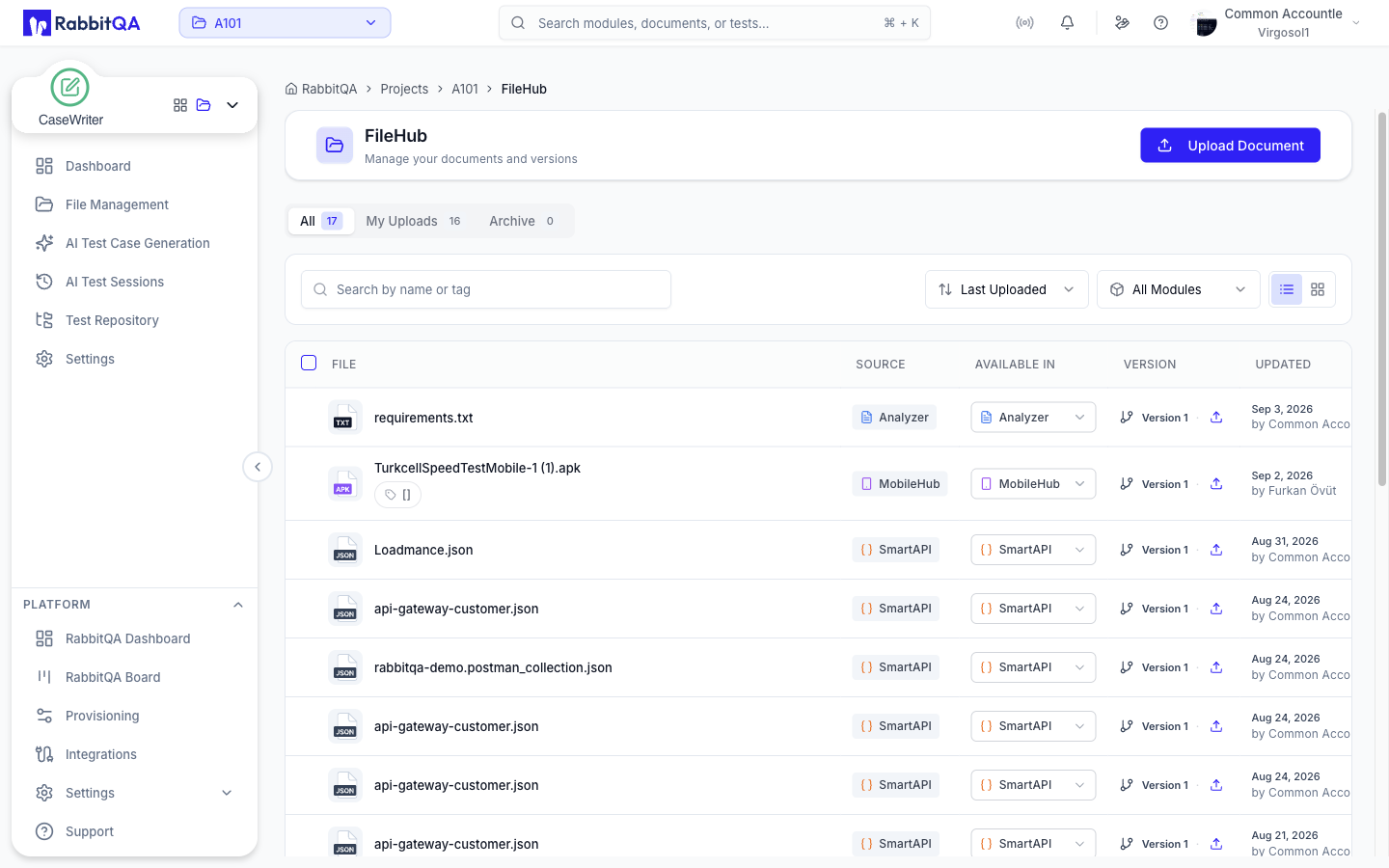This screenshot has width=1389, height=868.
Task: Expand the CaseWriter module switcher chevron
Action: coord(232,105)
